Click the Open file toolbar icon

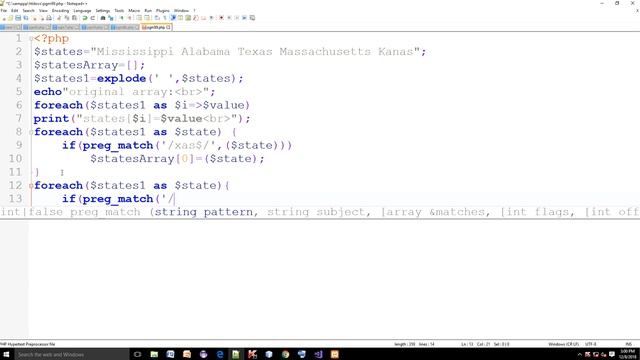tap(10, 18)
